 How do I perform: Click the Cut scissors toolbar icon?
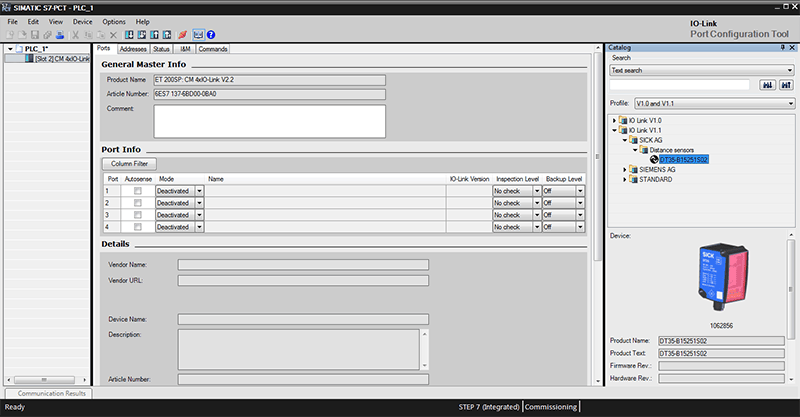(x=75, y=35)
